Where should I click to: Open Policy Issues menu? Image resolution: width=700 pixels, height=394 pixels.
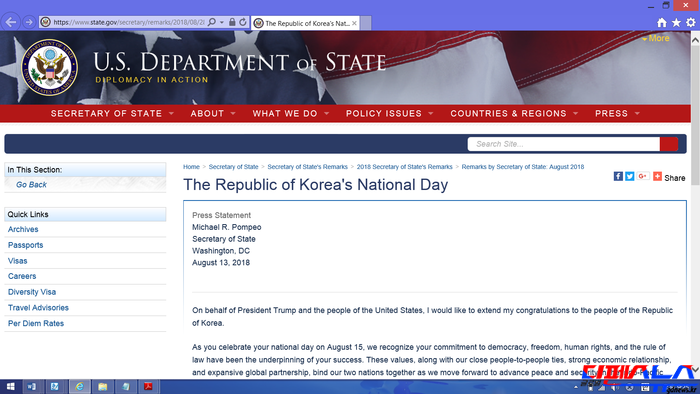(x=389, y=113)
